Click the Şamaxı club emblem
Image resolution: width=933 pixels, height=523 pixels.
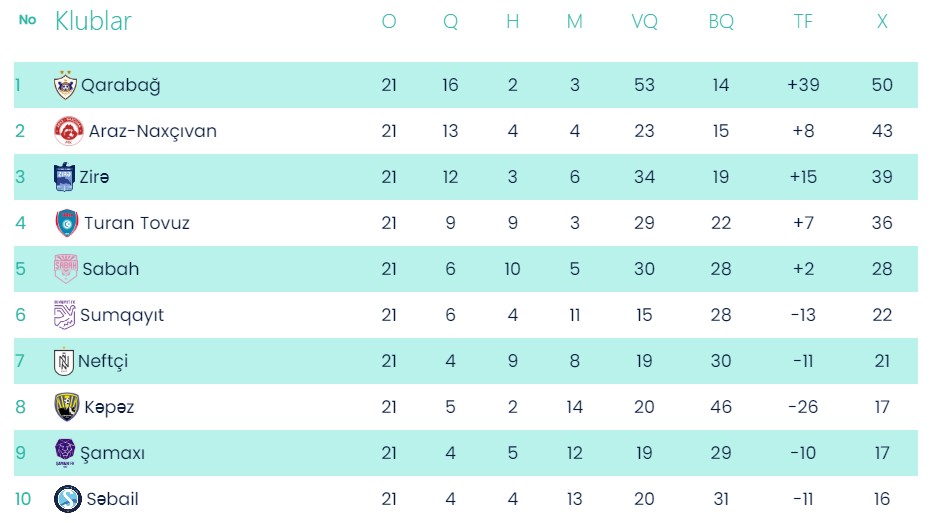[x=65, y=453]
